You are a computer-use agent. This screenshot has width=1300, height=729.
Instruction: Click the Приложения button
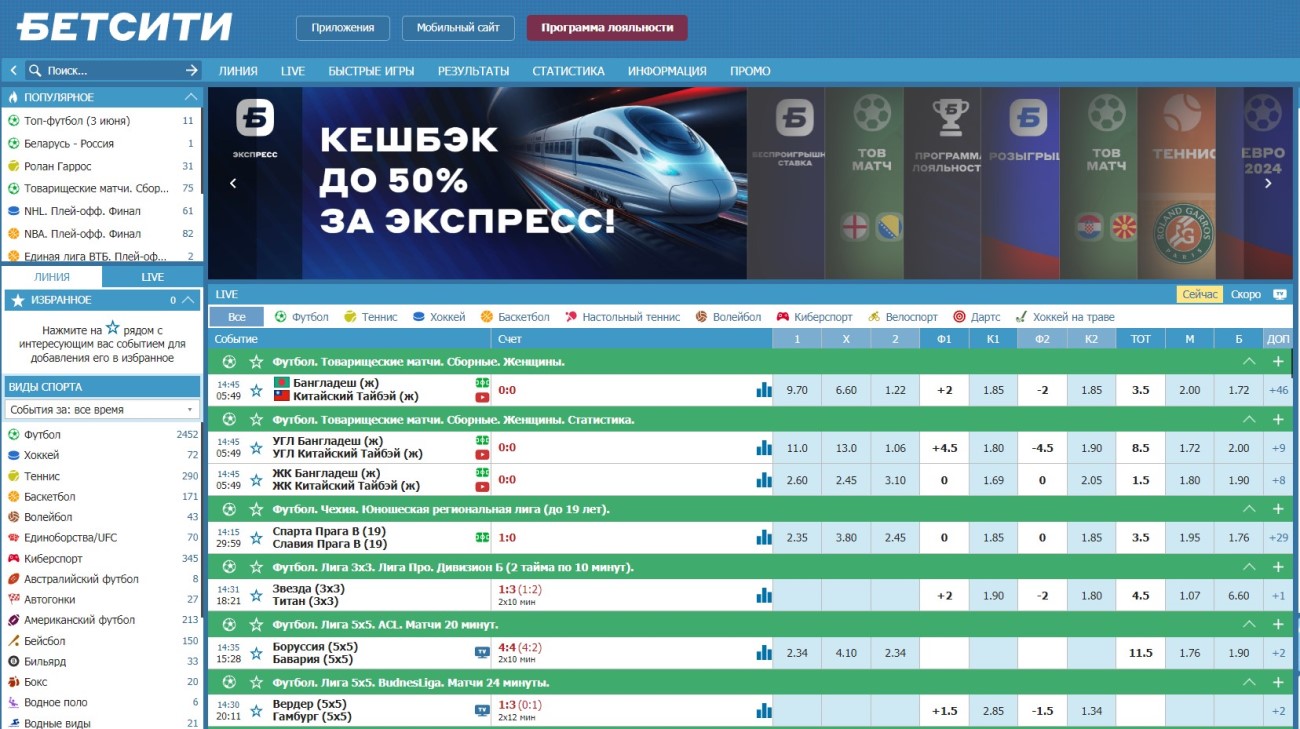point(342,28)
